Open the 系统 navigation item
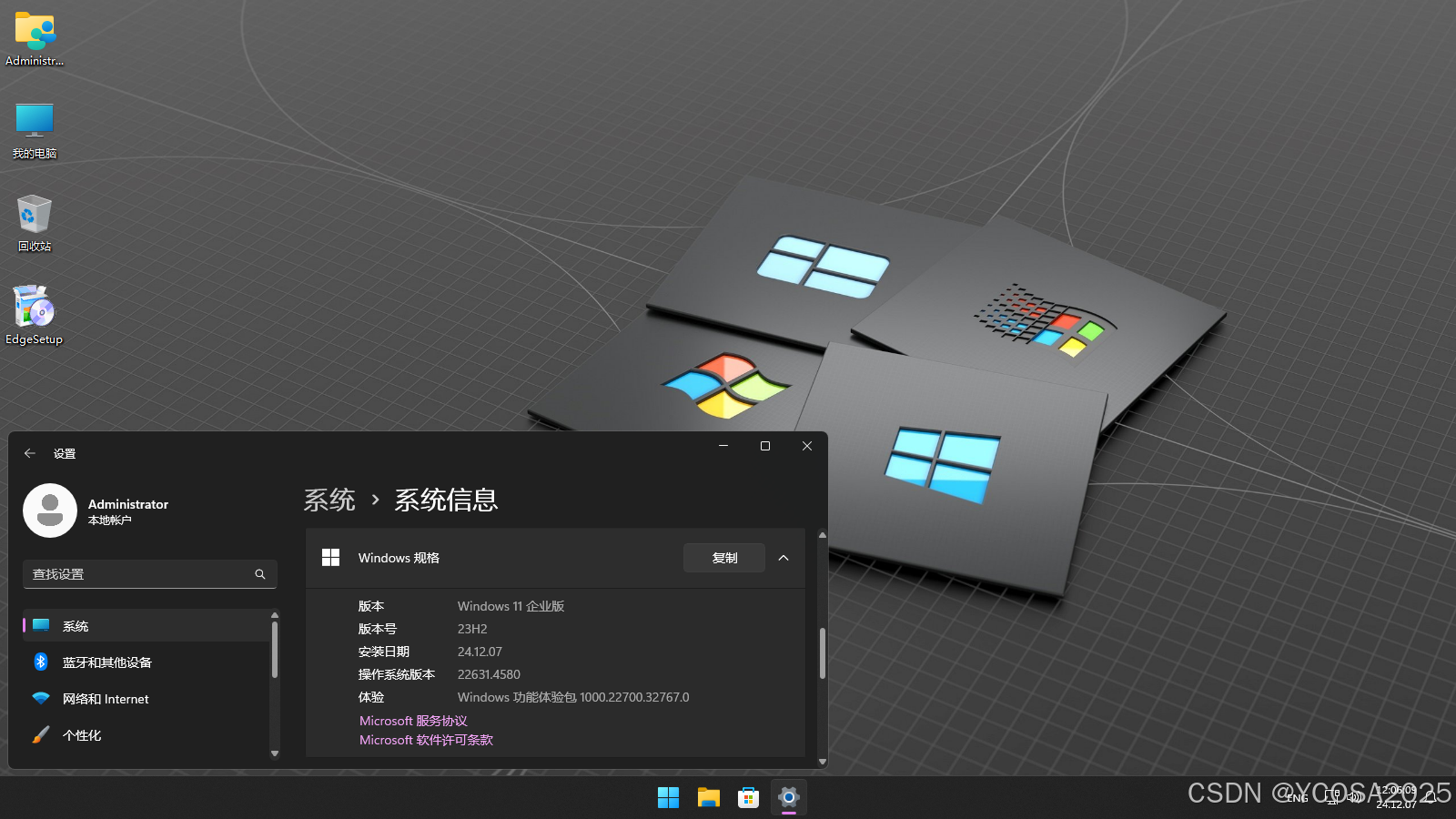Viewport: 1456px width, 819px height. click(x=146, y=626)
